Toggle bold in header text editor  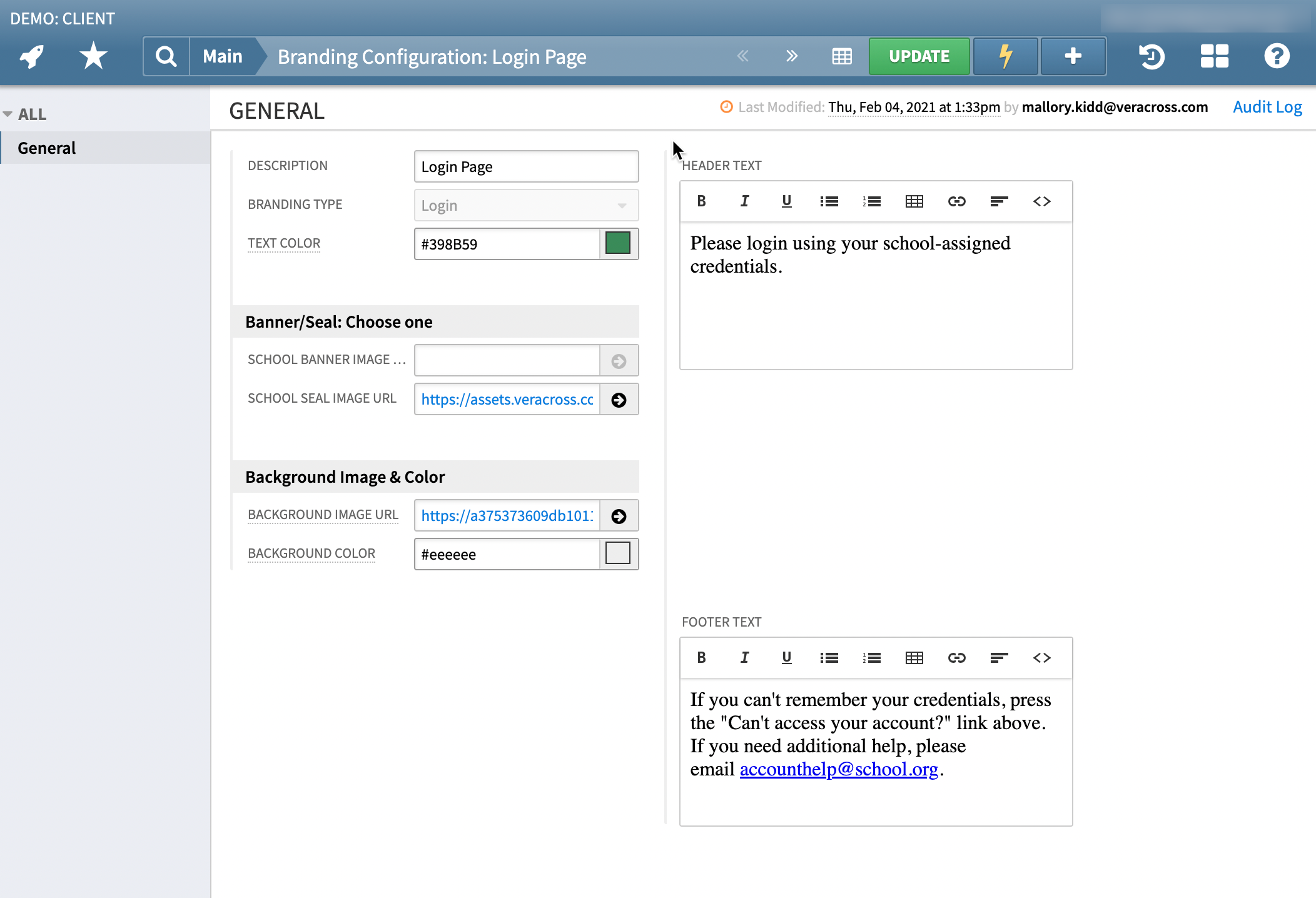(x=701, y=201)
